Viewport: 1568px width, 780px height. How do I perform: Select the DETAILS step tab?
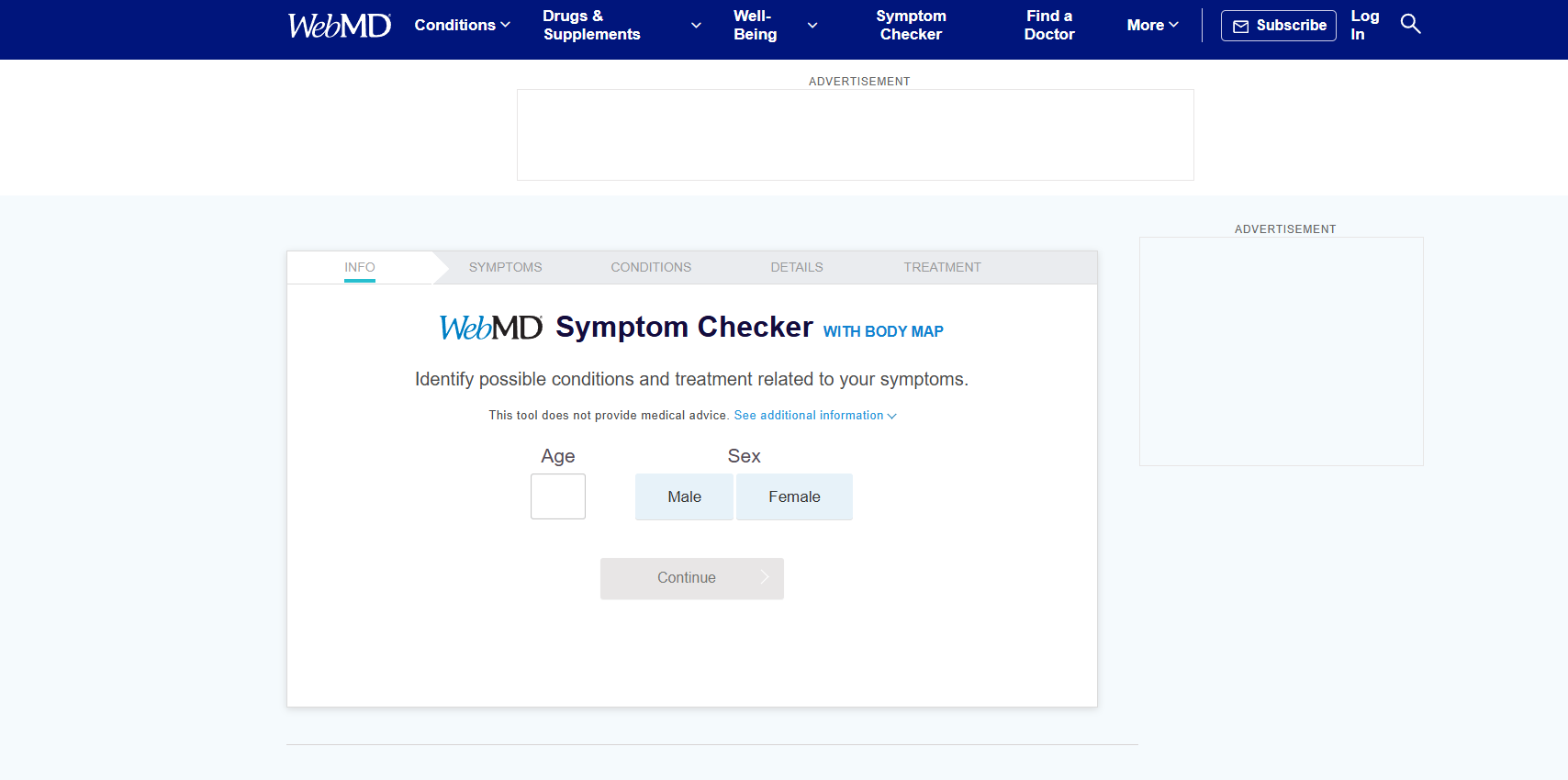796,267
